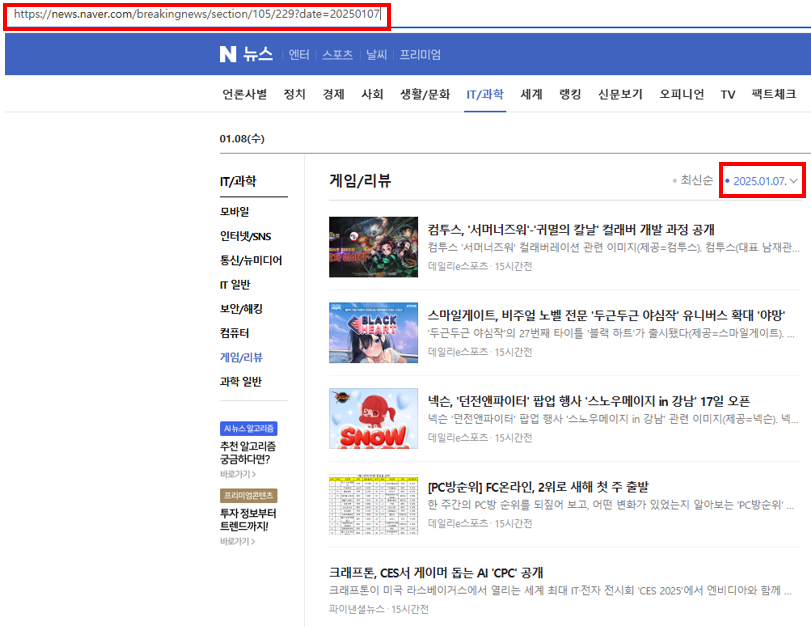Open IT 일반 sidebar category
The height and width of the screenshot is (627, 811).
click(x=235, y=285)
